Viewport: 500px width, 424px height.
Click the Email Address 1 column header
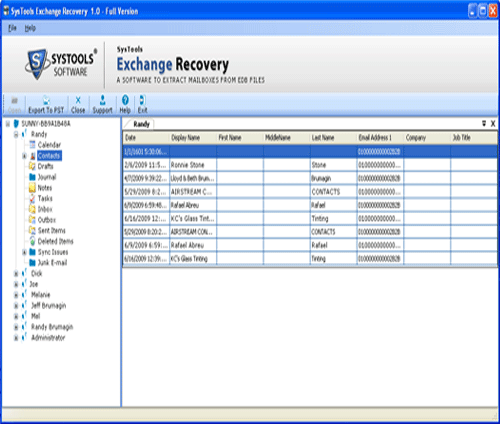[x=380, y=138]
